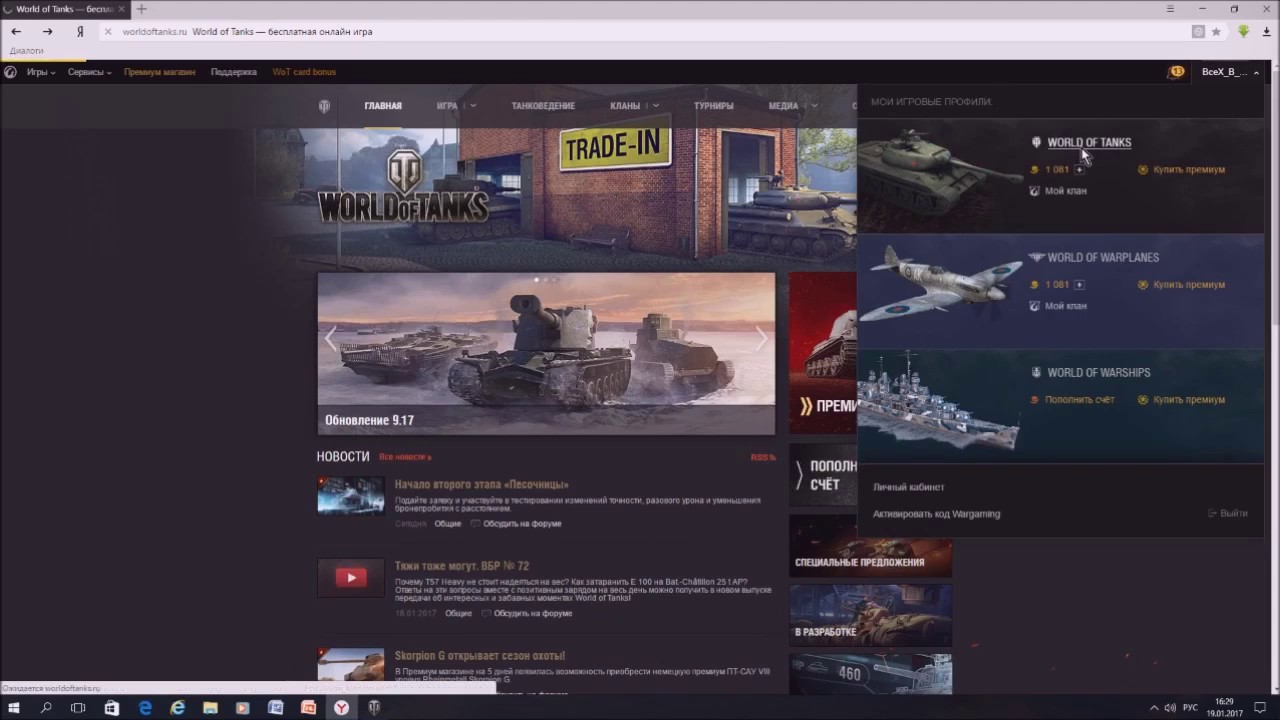The width and height of the screenshot is (1280, 720).
Task: Open ГЛАВНАЯ navigation tab
Action: 383,106
